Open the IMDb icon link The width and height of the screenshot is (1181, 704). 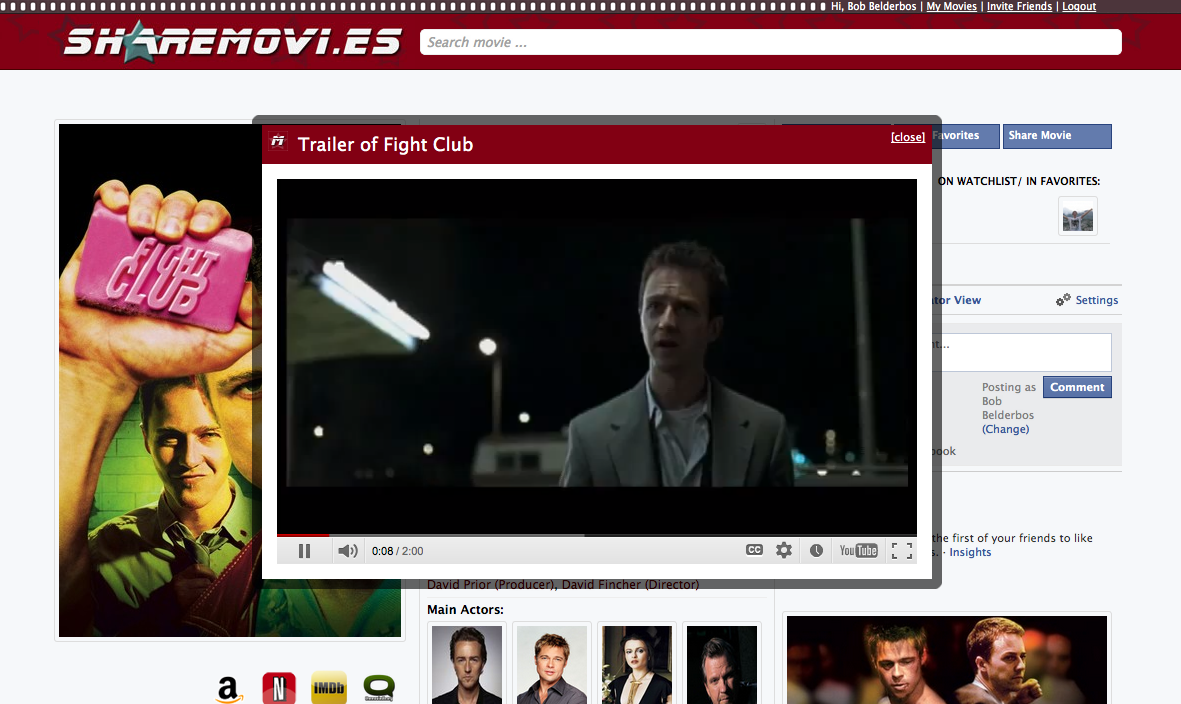[x=328, y=688]
